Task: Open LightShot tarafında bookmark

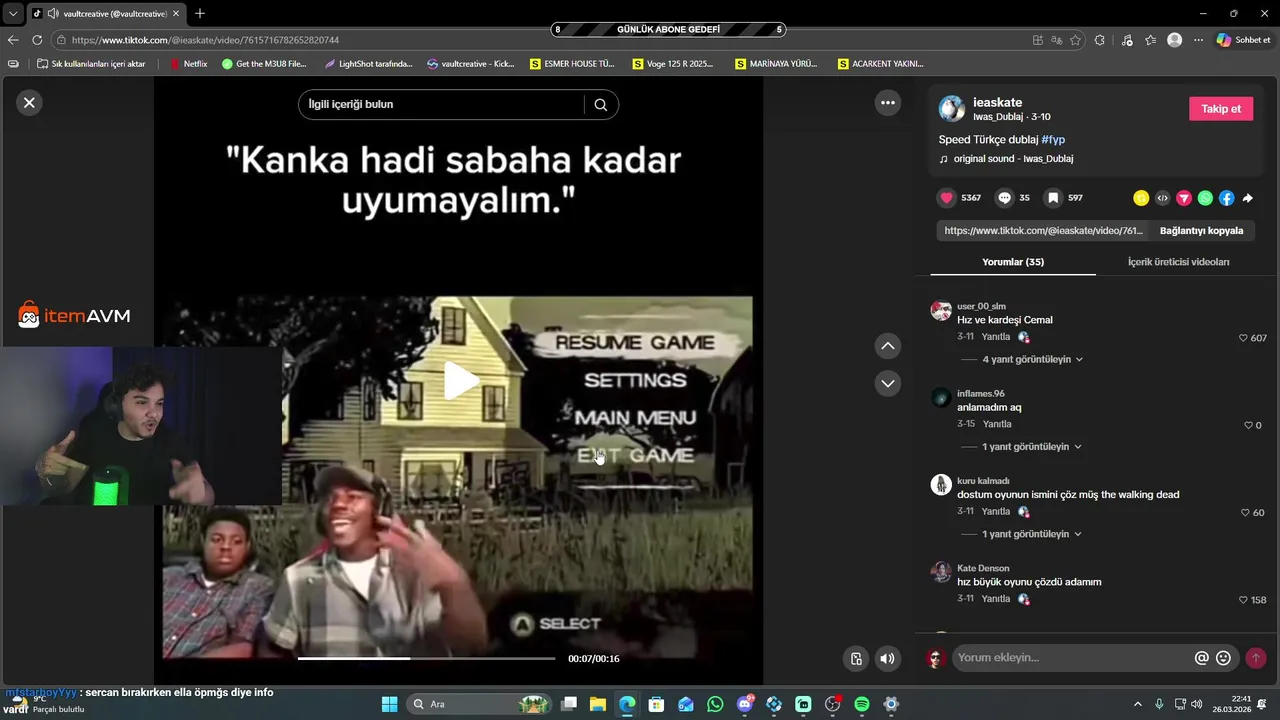Action: point(369,63)
